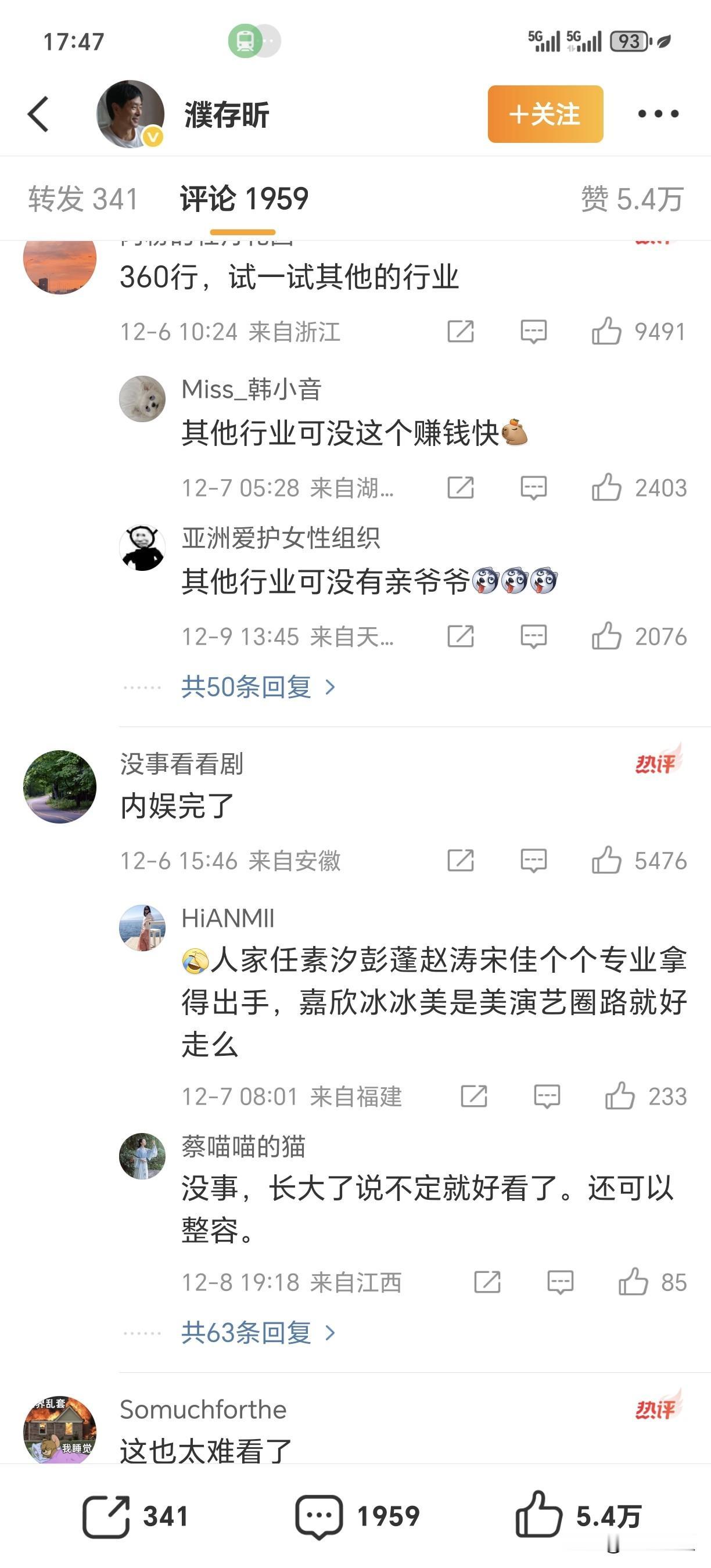This screenshot has width=711, height=1568.
Task: Tap the bottom bar like icon showing 5.4万
Action: [x=538, y=1515]
